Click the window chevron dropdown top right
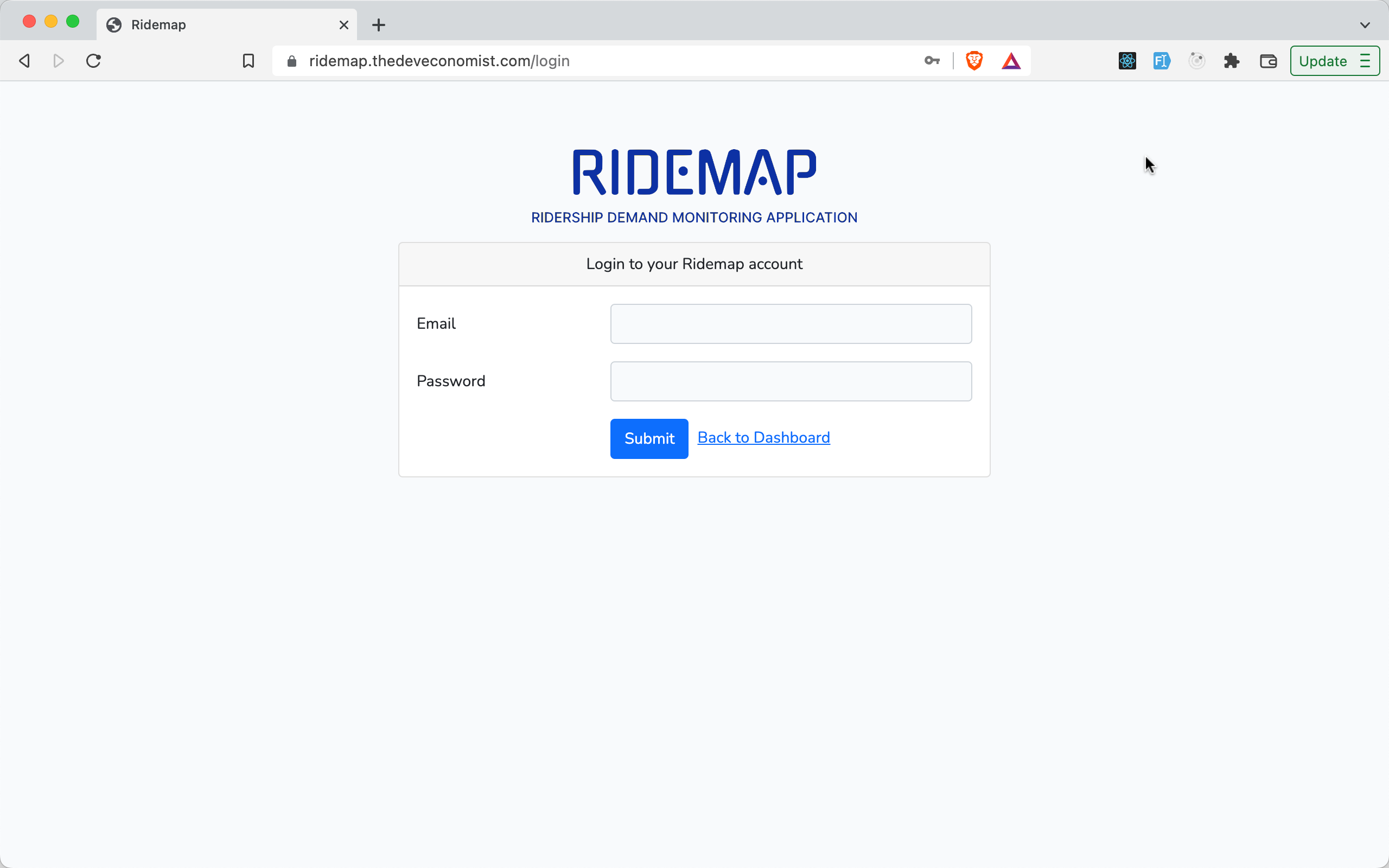The width and height of the screenshot is (1389, 868). (1366, 25)
